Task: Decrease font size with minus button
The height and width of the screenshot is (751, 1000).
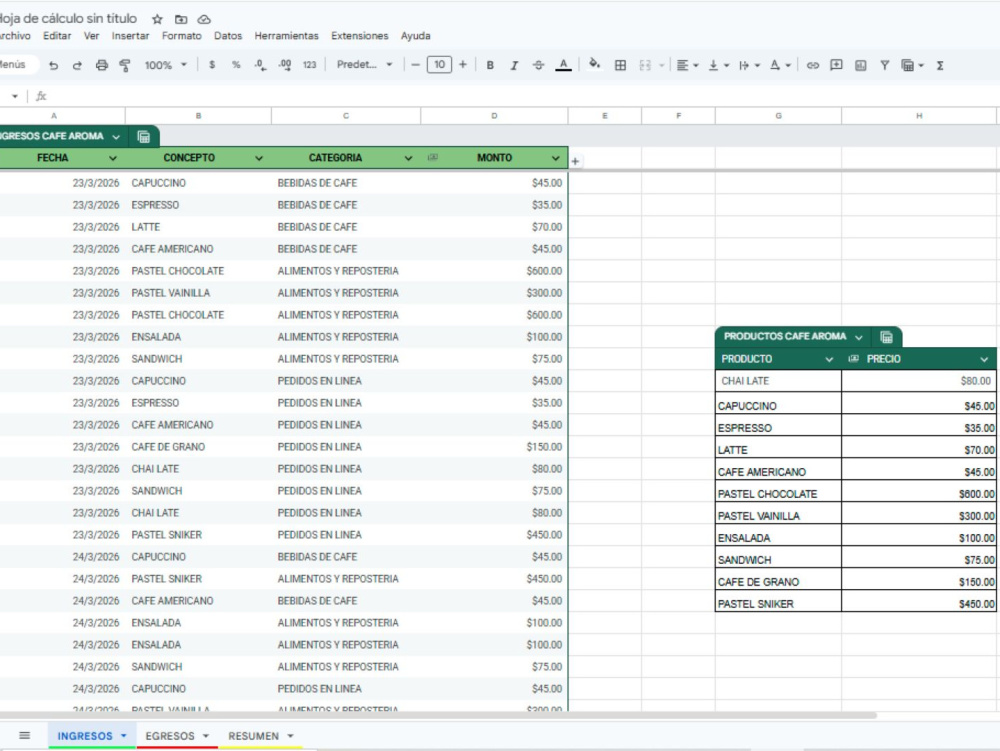Action: coord(415,64)
